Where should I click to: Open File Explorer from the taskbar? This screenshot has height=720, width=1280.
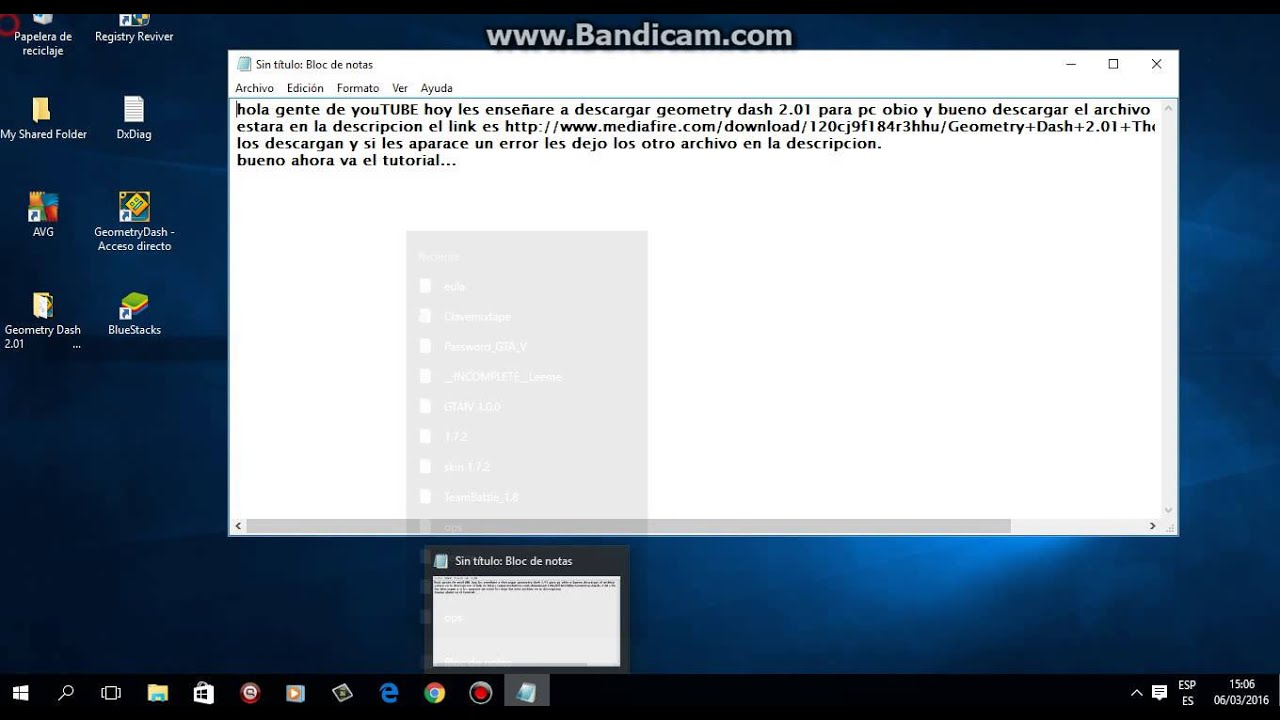tap(158, 692)
